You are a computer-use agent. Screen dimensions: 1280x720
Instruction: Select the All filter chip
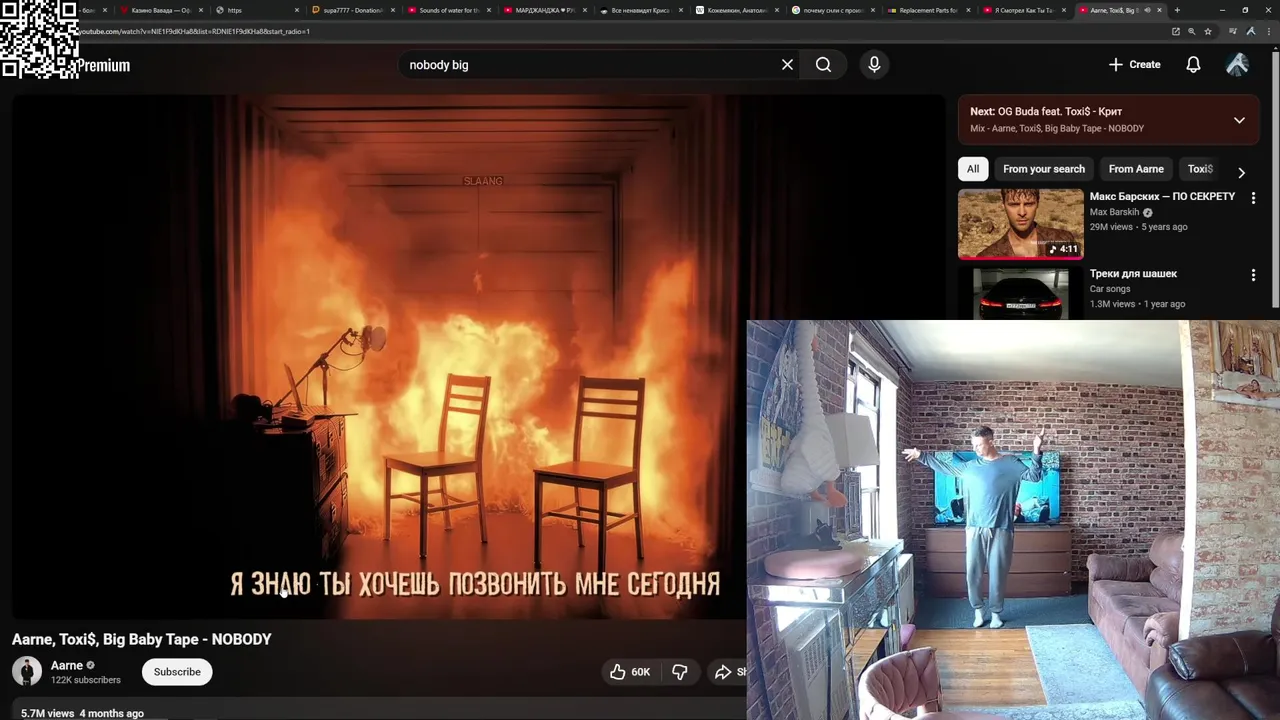click(973, 169)
